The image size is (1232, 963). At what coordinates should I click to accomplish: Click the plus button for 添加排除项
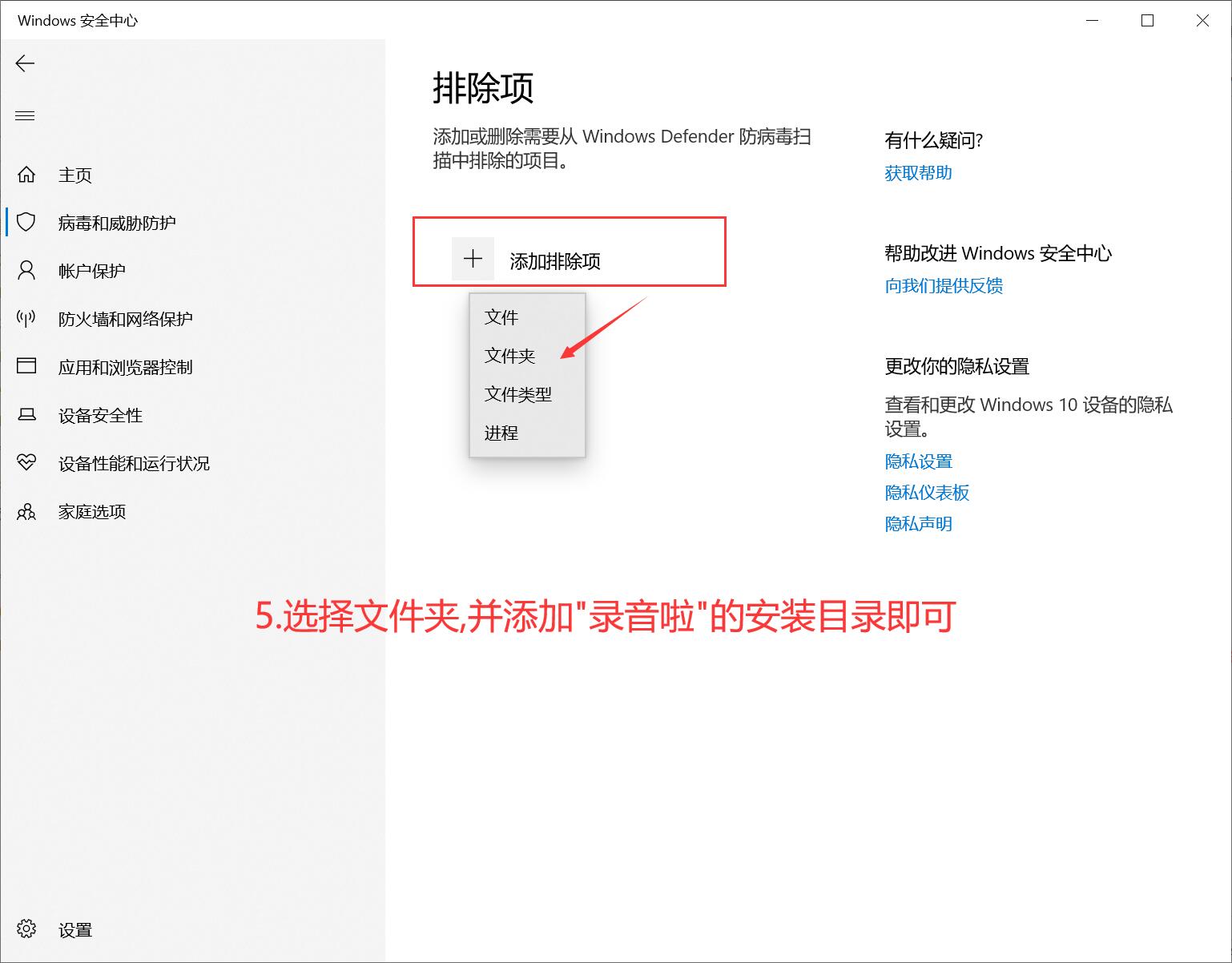[473, 259]
